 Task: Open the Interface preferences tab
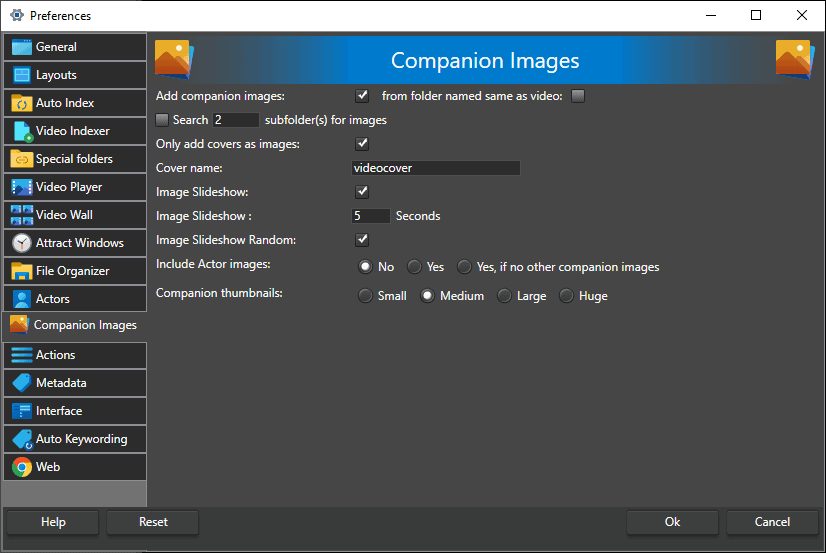pyautogui.click(x=75, y=411)
